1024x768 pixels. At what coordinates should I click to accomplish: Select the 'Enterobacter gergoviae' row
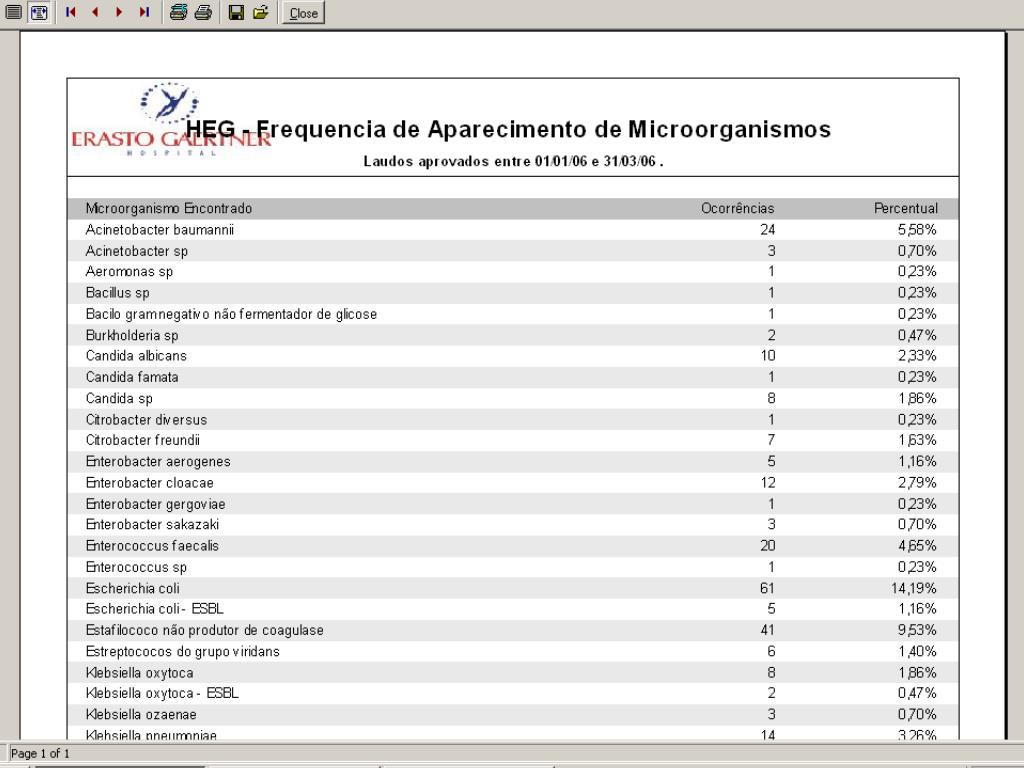[x=513, y=504]
